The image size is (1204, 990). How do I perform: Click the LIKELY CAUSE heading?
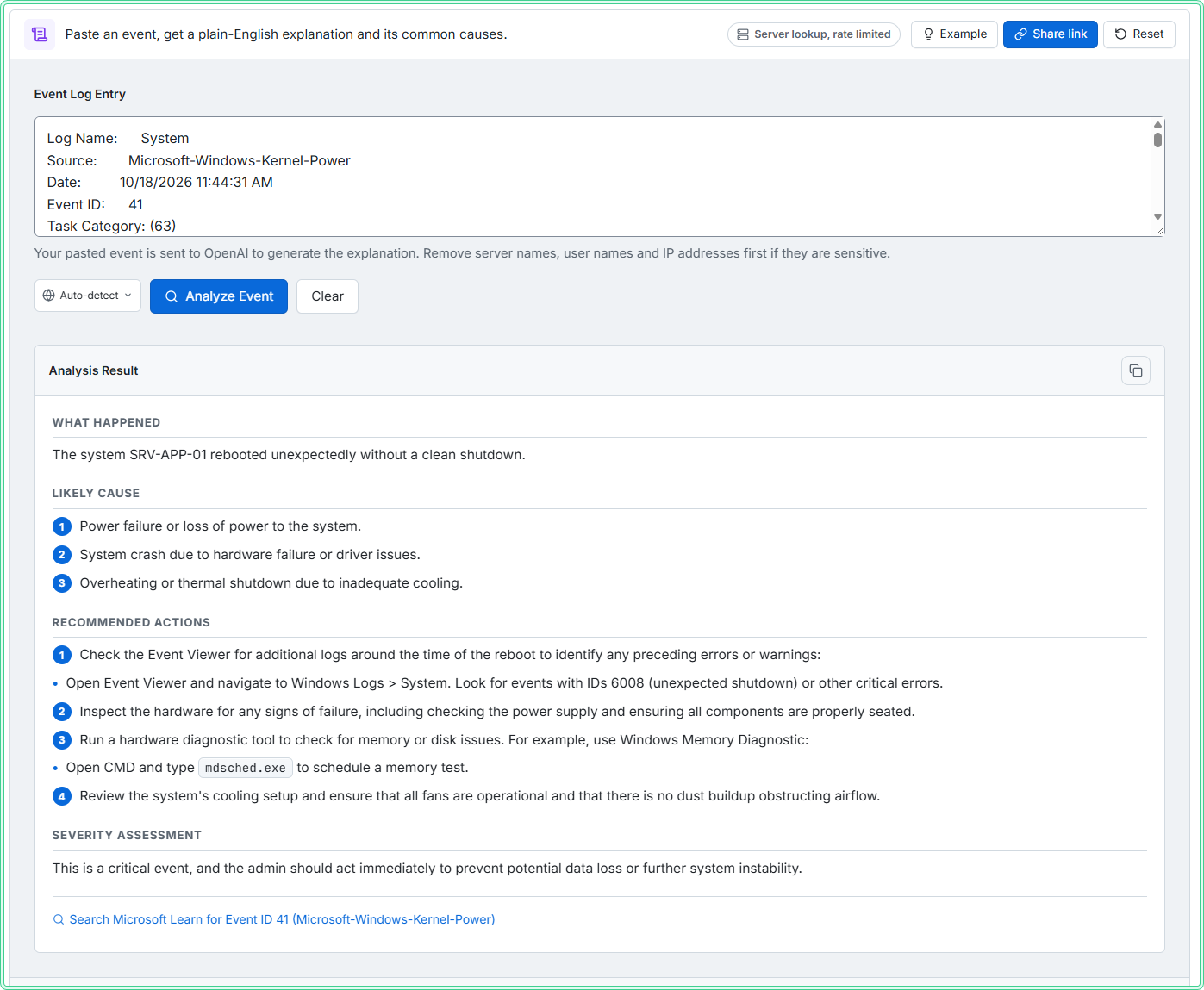[96, 493]
